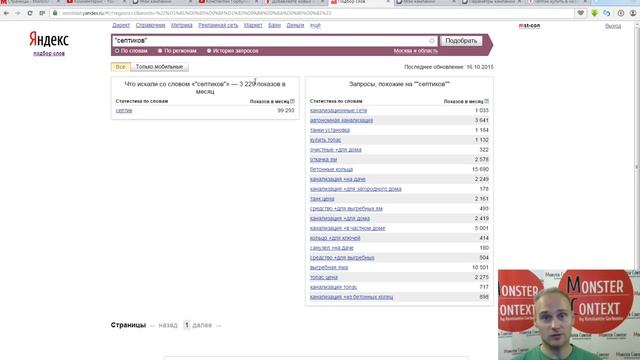Select the По словам radio button

(117, 51)
